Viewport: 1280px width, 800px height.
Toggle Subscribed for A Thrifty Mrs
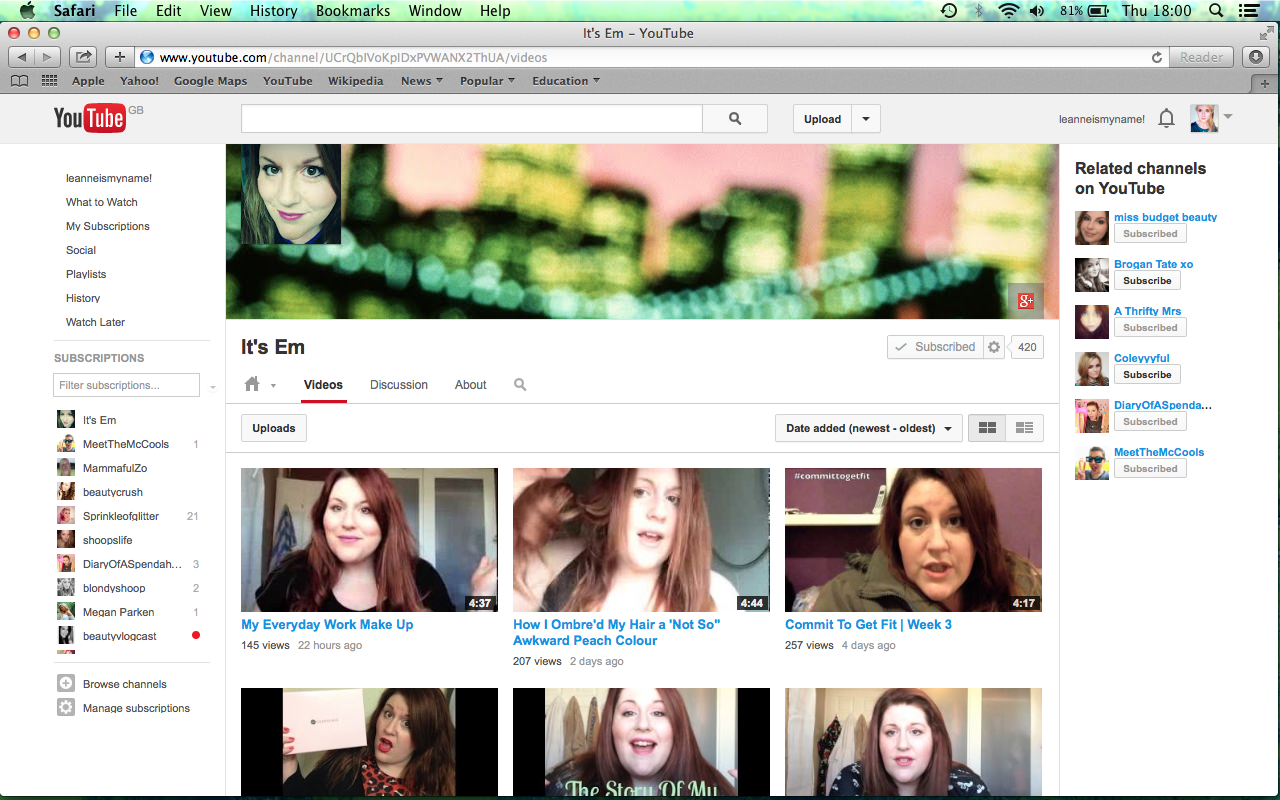(x=1150, y=328)
